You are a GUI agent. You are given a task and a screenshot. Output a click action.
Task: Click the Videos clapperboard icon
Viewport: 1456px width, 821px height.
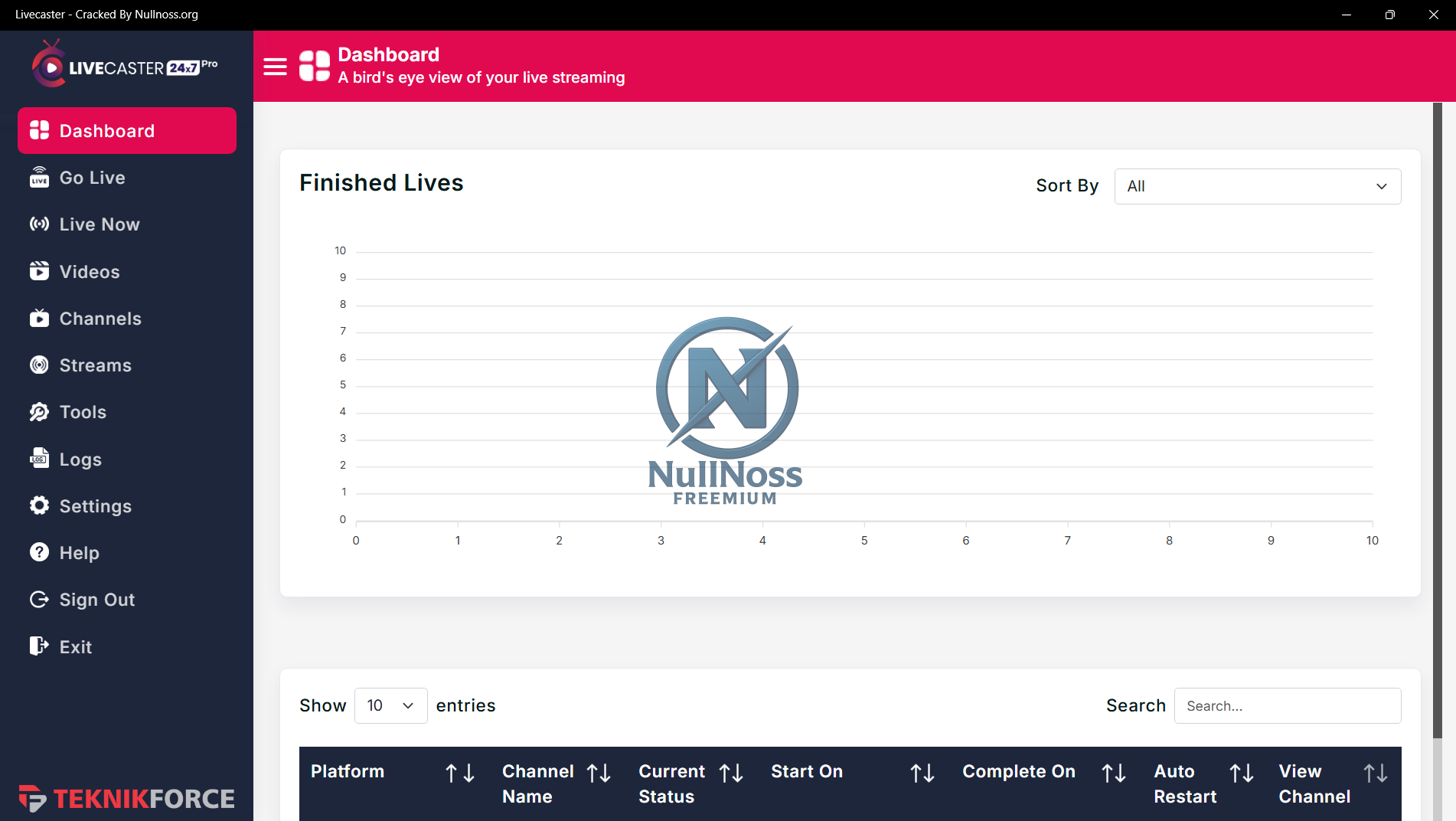point(39,271)
